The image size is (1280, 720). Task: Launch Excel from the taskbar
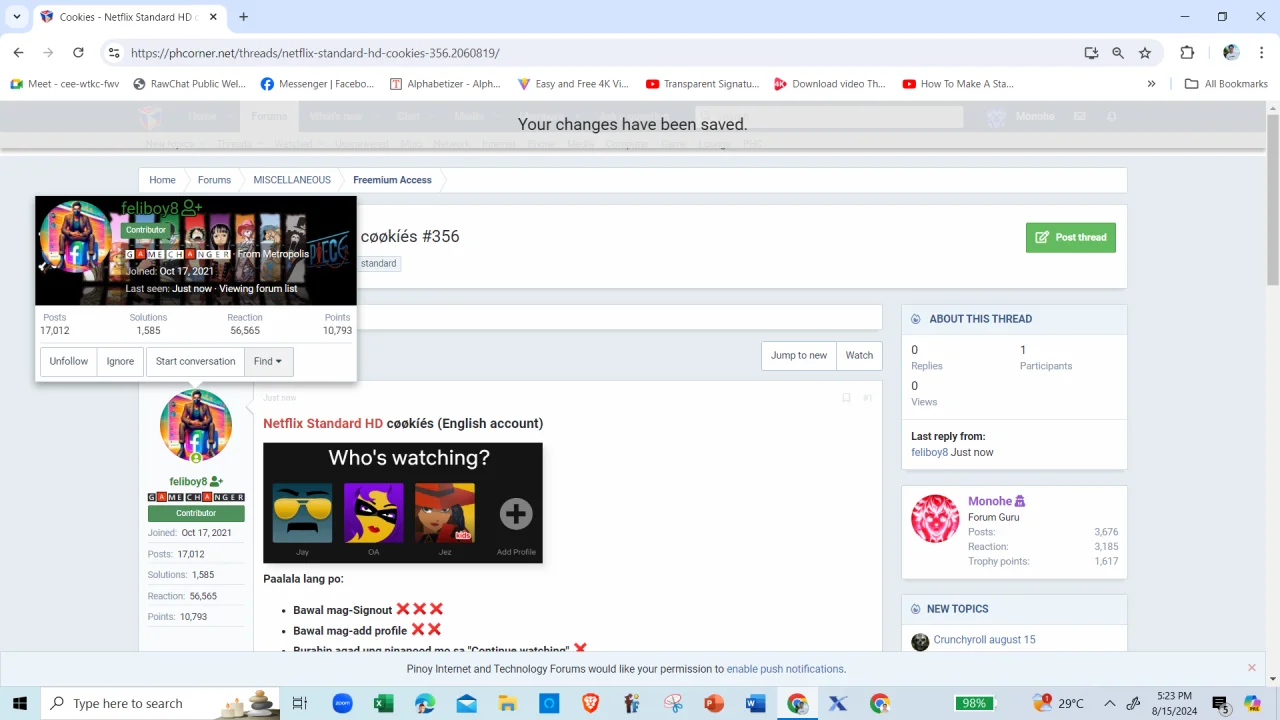point(383,704)
